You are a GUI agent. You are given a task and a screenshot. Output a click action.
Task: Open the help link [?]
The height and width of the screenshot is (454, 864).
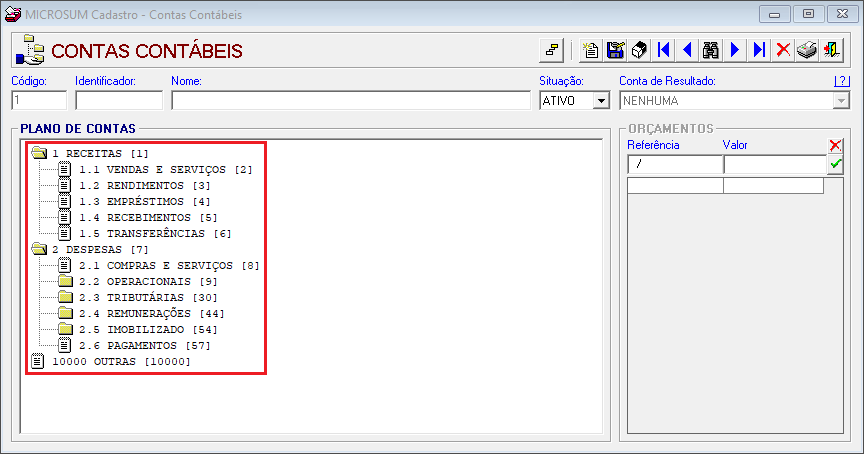842,81
